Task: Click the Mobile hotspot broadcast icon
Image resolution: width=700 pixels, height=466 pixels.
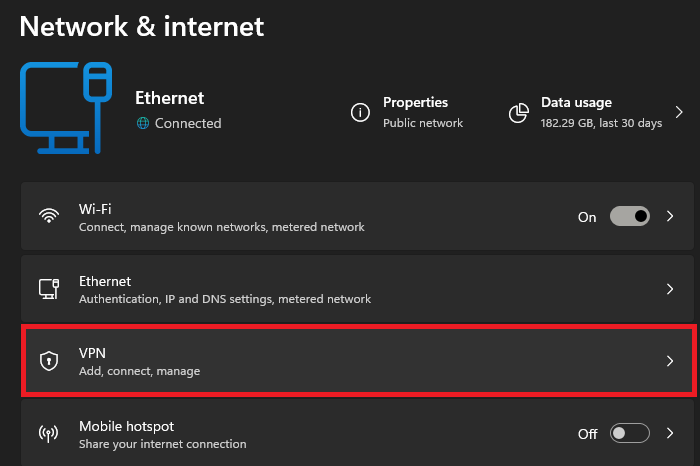Action: pyautogui.click(x=48, y=434)
